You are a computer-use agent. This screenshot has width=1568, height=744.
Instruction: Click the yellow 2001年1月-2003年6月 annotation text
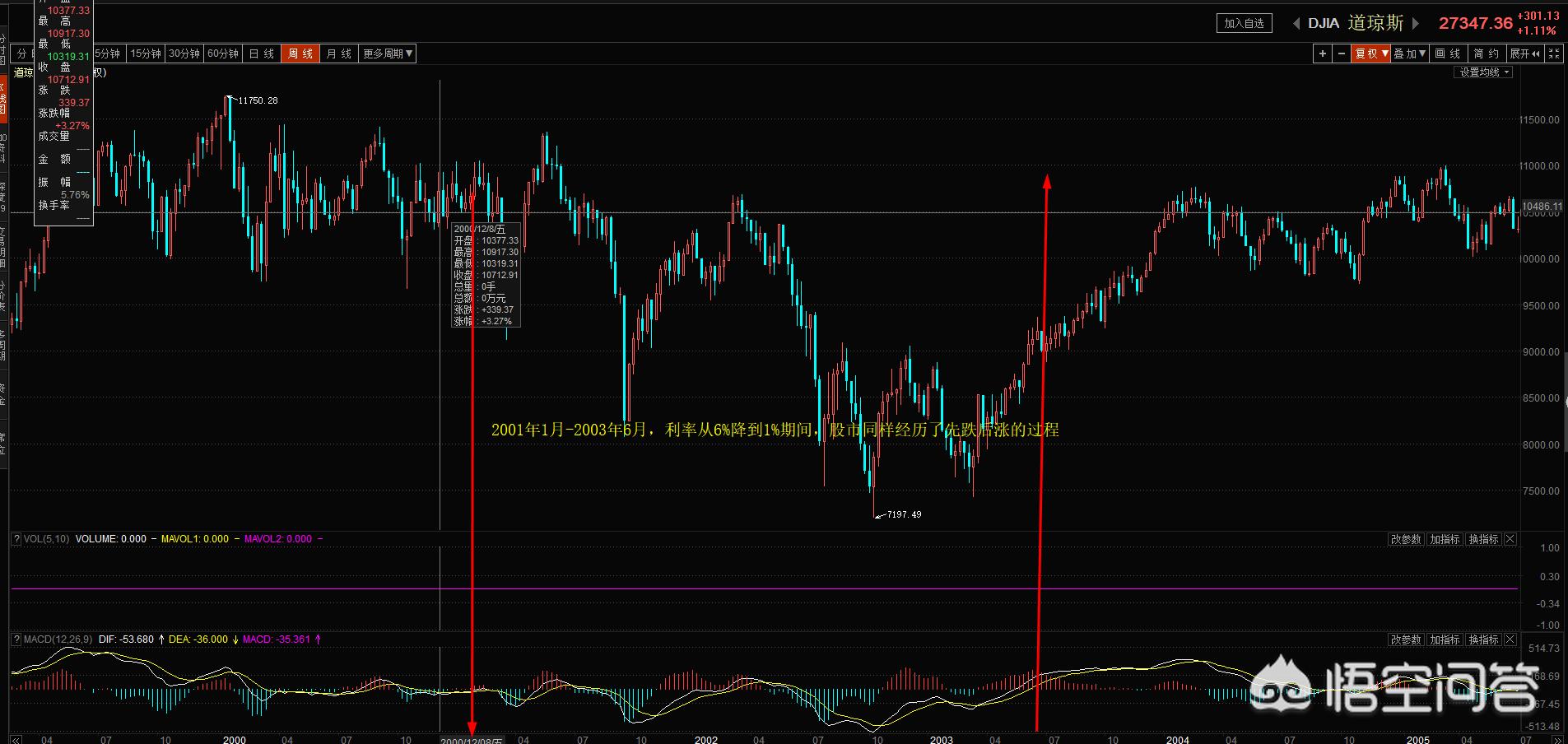tap(775, 430)
